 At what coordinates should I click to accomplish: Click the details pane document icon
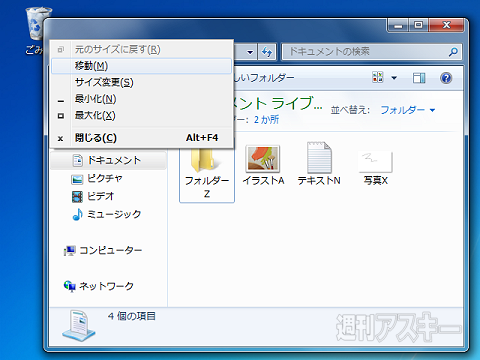point(79,325)
